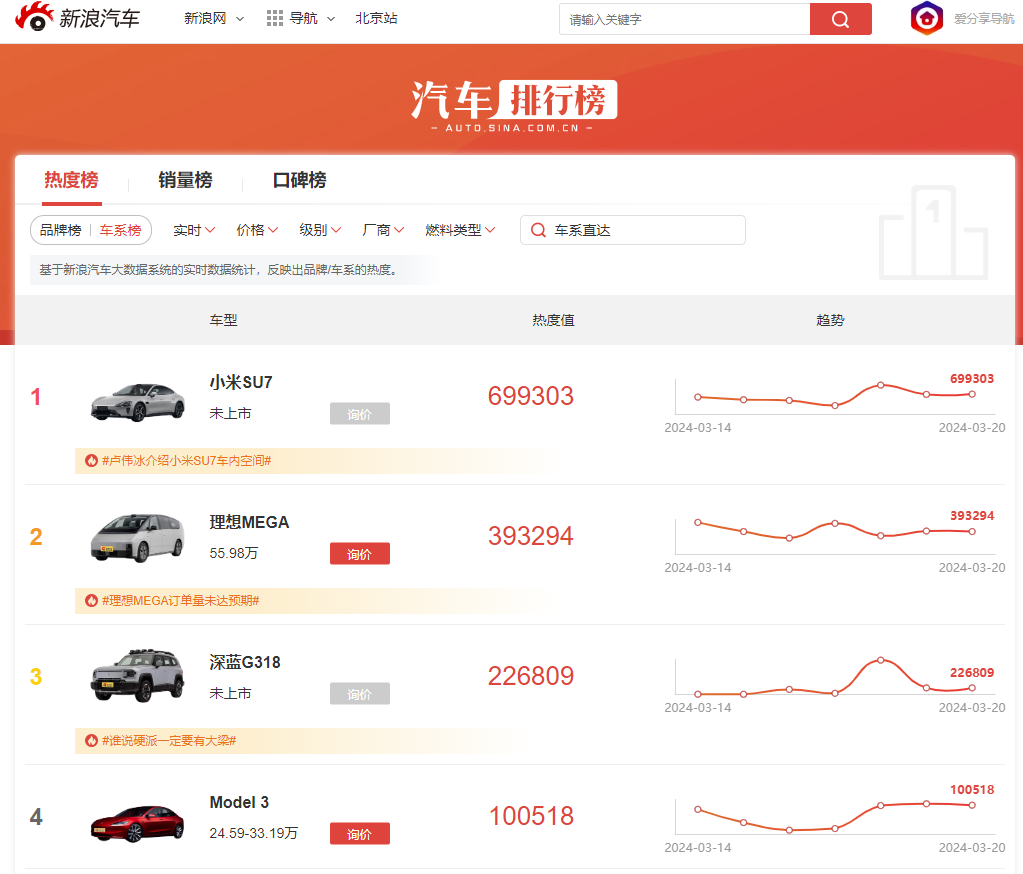
Task: Click the 699303 data point on SU7 trend chart
Action: (970, 394)
